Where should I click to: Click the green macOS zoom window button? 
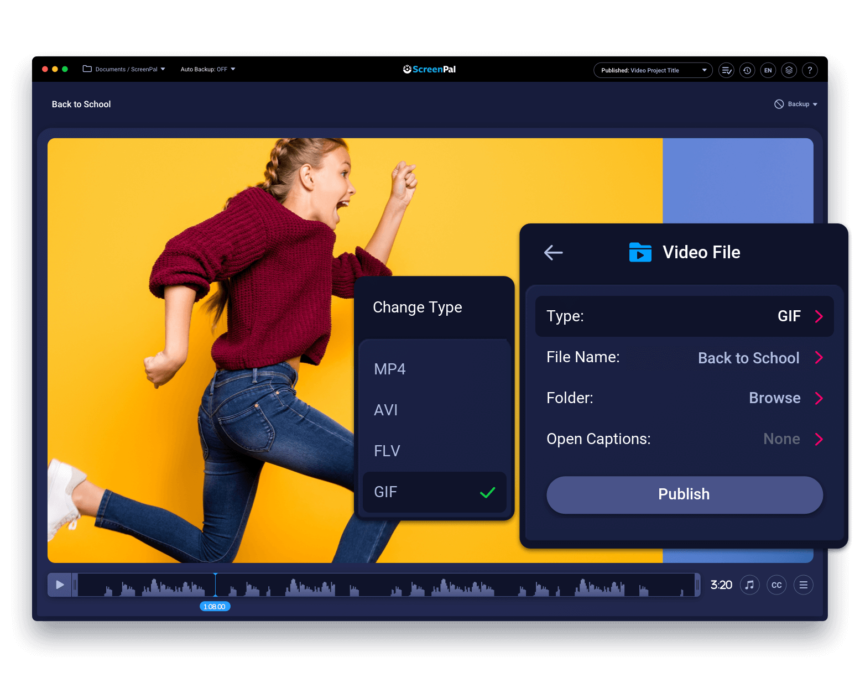(x=65, y=69)
